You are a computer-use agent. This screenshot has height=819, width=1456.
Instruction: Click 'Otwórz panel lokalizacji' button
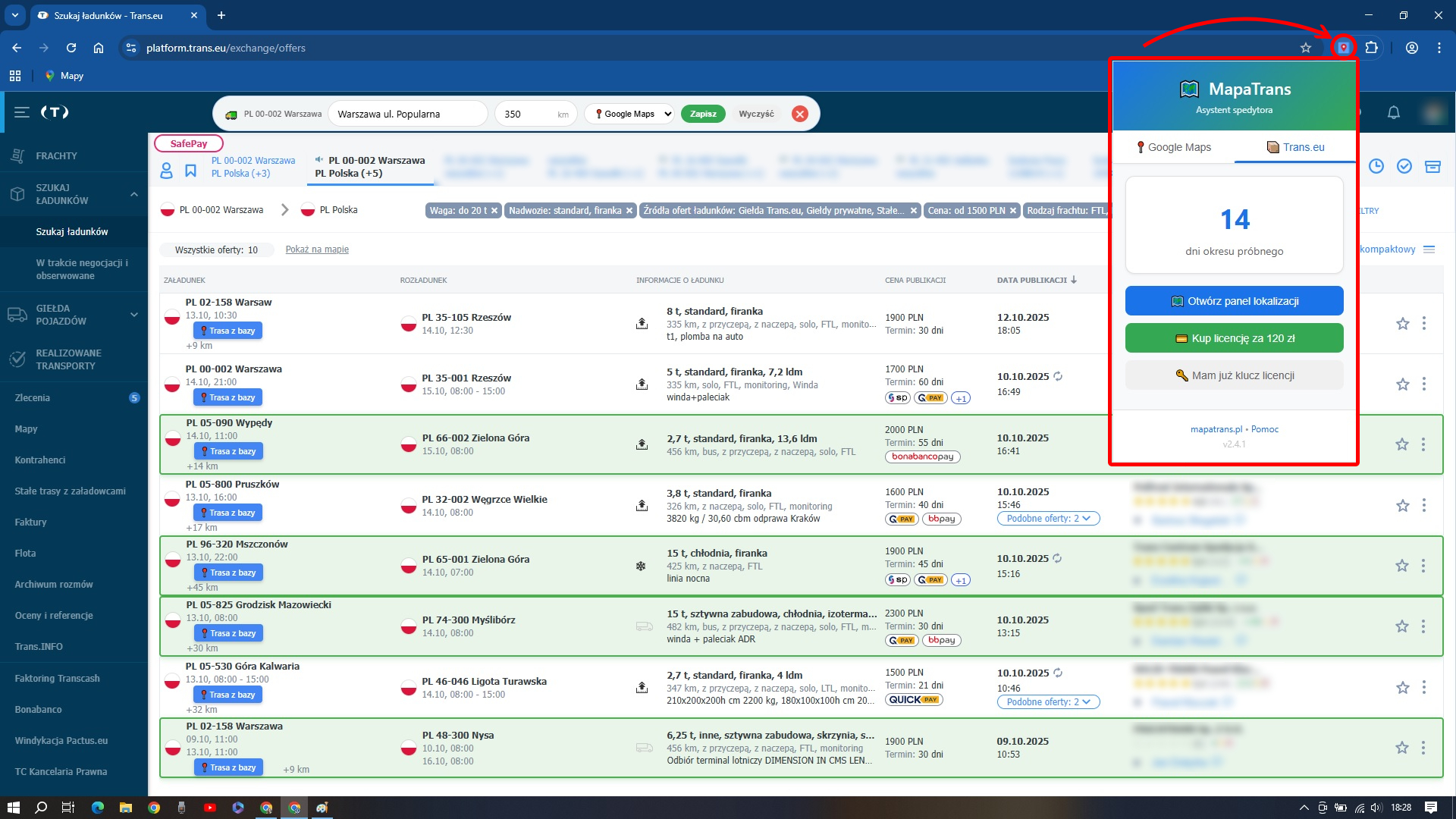[1234, 301]
